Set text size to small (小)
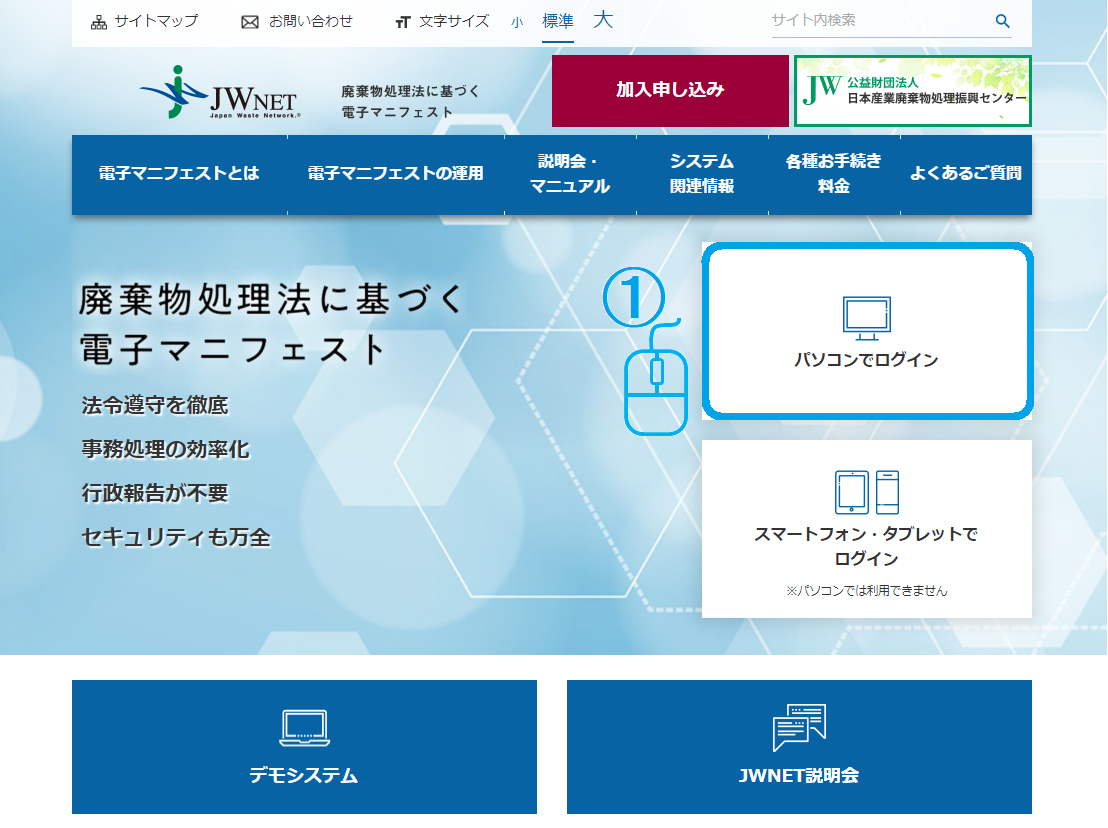1108x828 pixels. coord(517,22)
